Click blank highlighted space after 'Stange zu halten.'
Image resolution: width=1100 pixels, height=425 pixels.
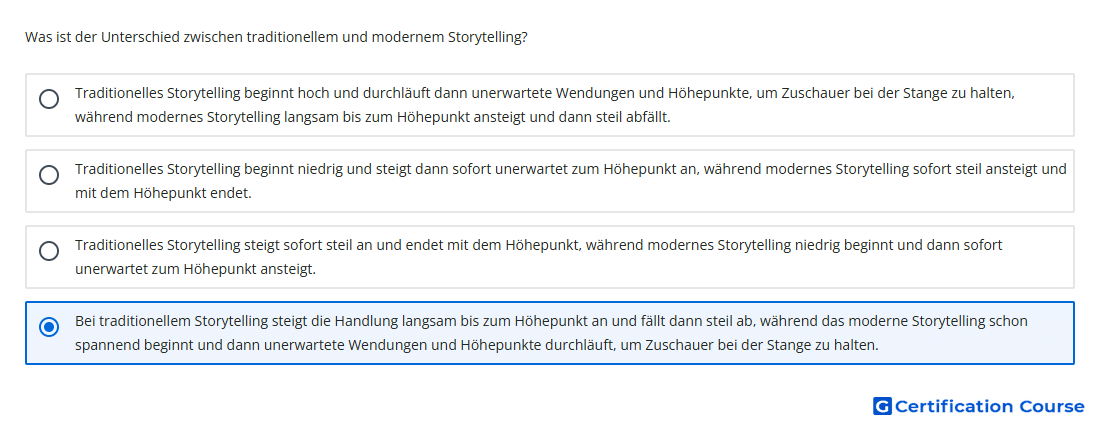975,345
